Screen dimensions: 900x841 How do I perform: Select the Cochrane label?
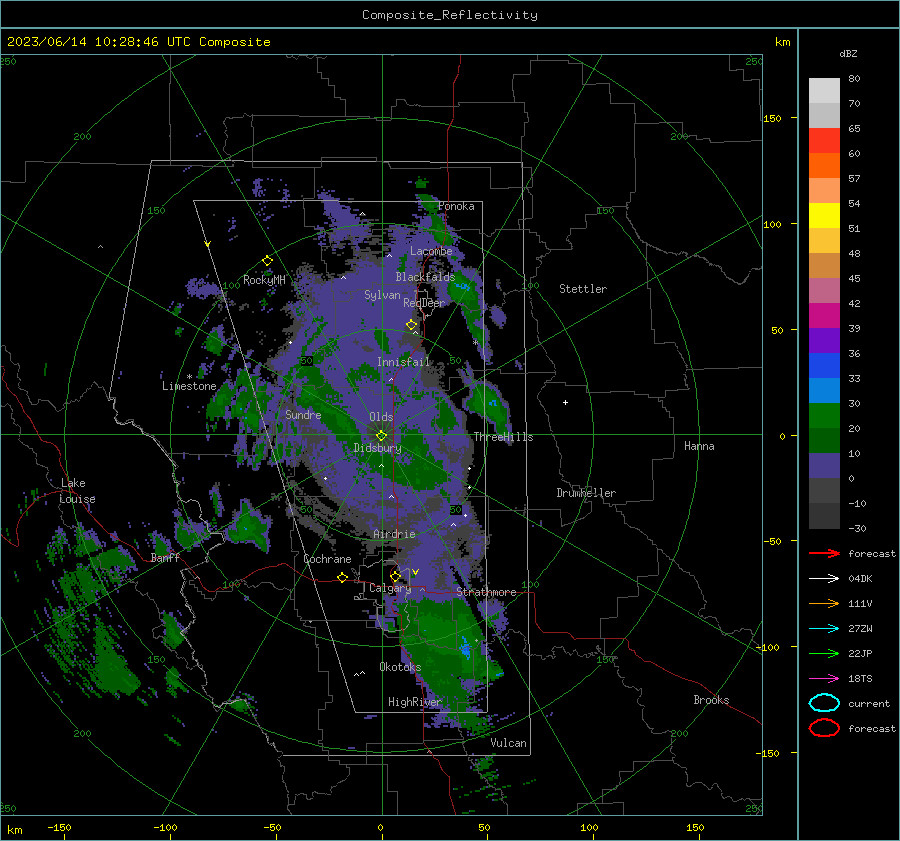pos(327,559)
